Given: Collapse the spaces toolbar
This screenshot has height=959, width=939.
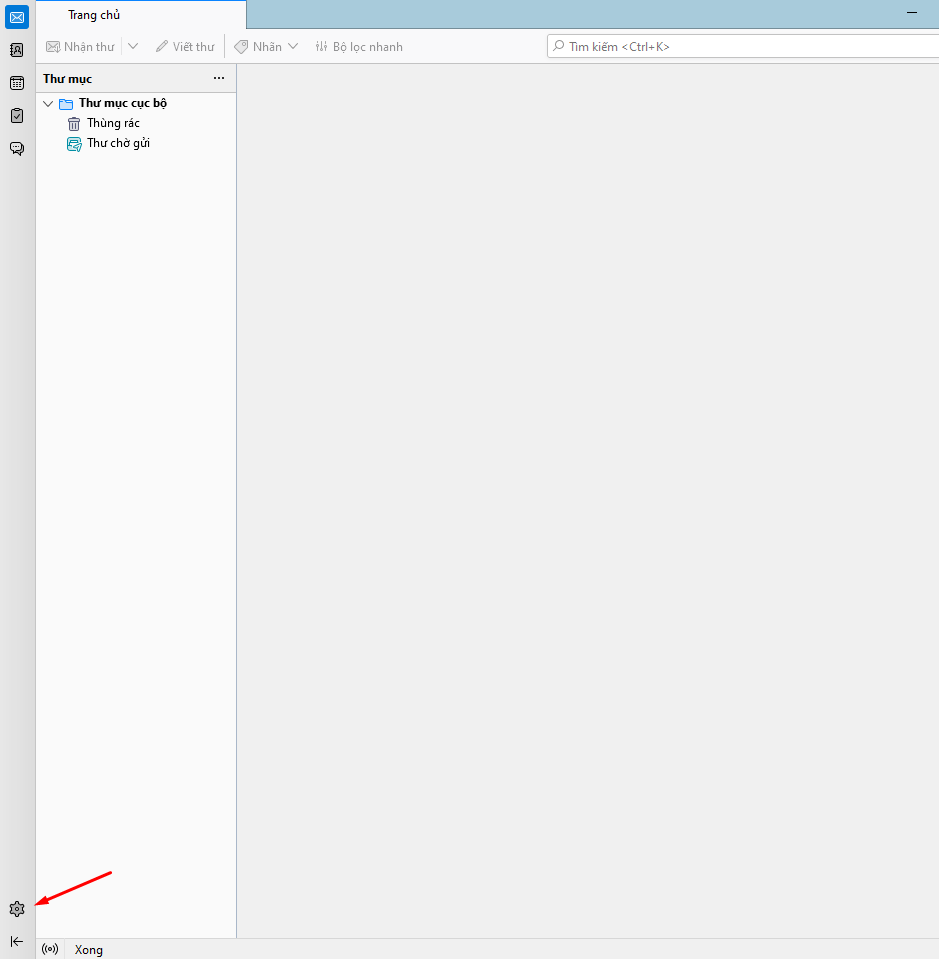Looking at the screenshot, I should click(x=16, y=941).
